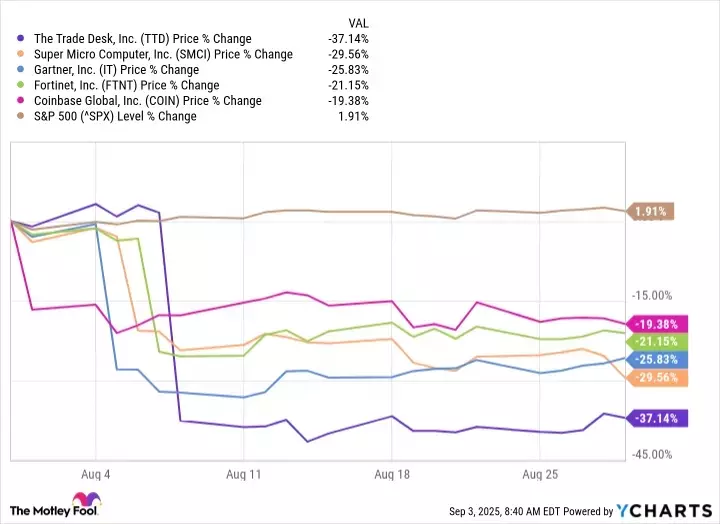Open the Coinbase Global (COIN) legend label
Screen dimensions: 720x524
tap(147, 101)
